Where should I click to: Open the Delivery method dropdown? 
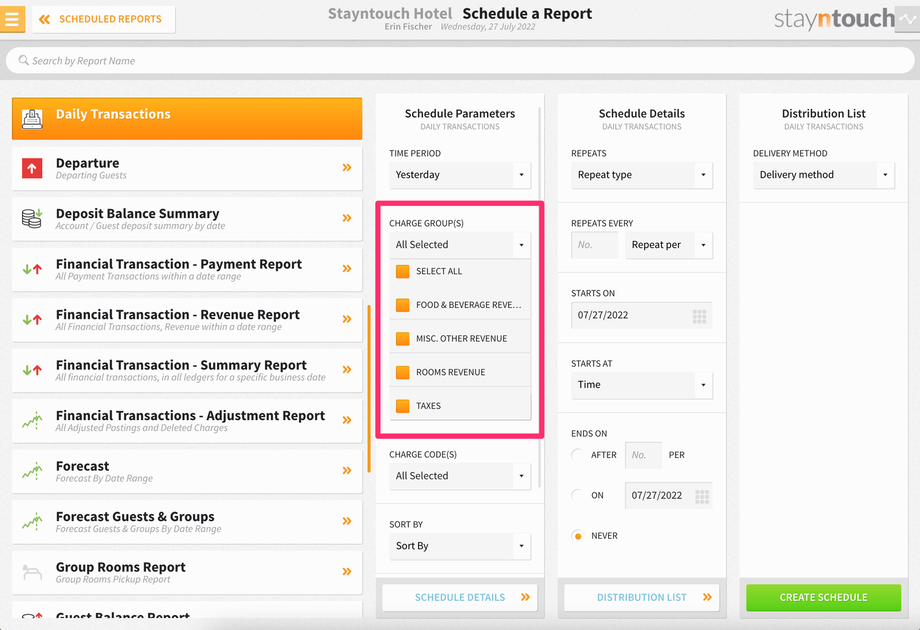(824, 175)
